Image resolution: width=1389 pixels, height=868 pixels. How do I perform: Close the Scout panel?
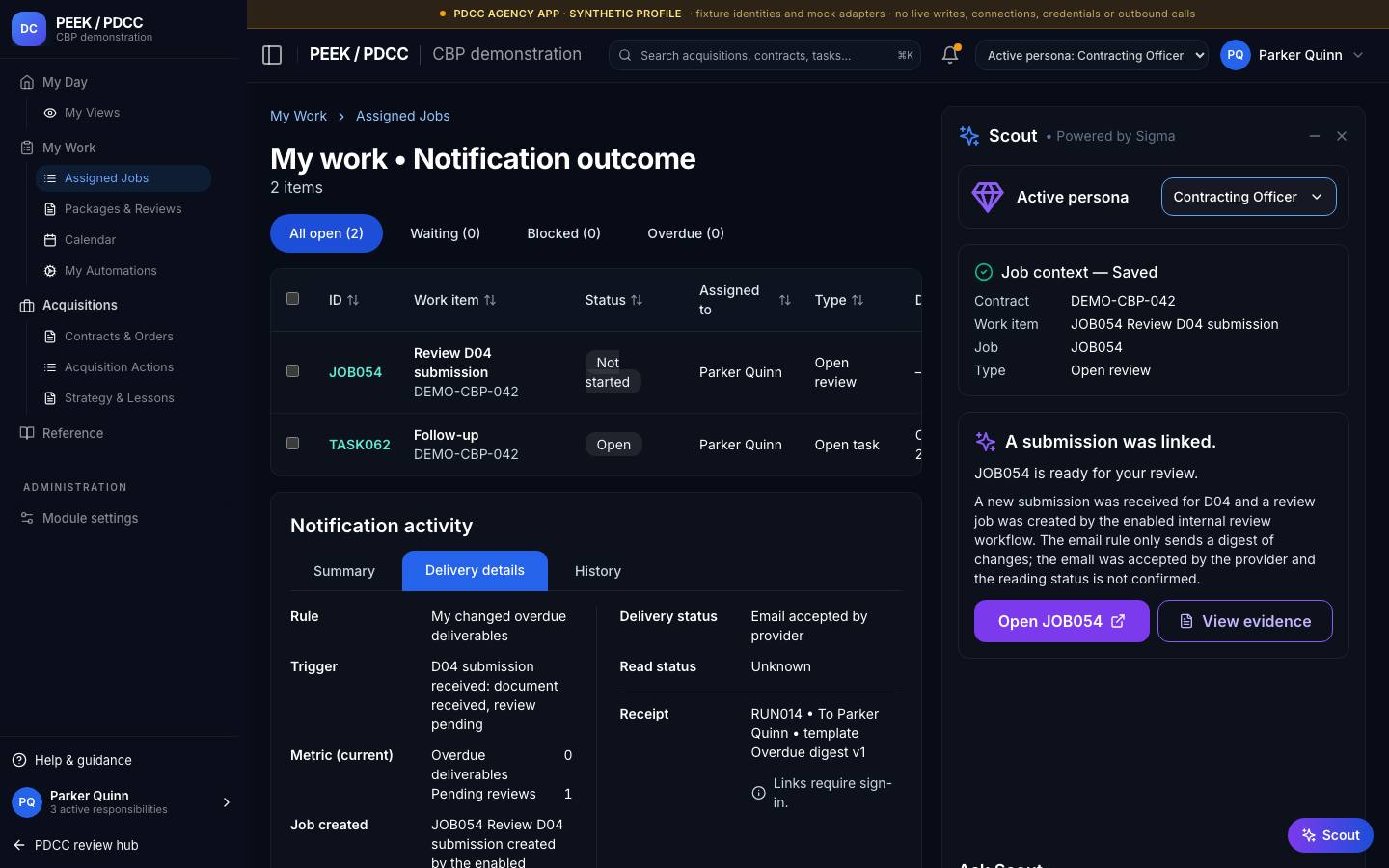(1342, 136)
